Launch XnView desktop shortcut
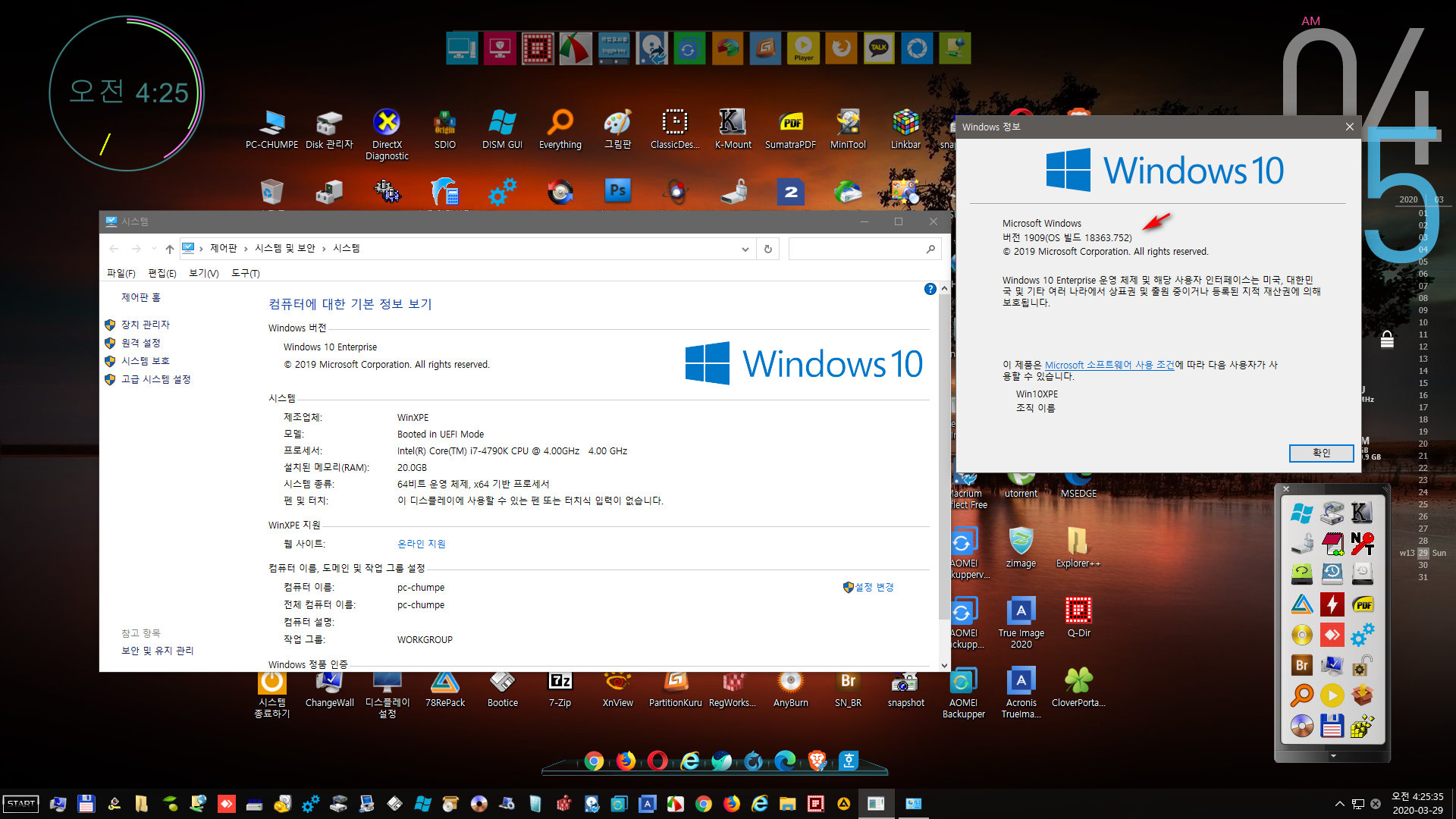This screenshot has height=819, width=1456. click(617, 689)
